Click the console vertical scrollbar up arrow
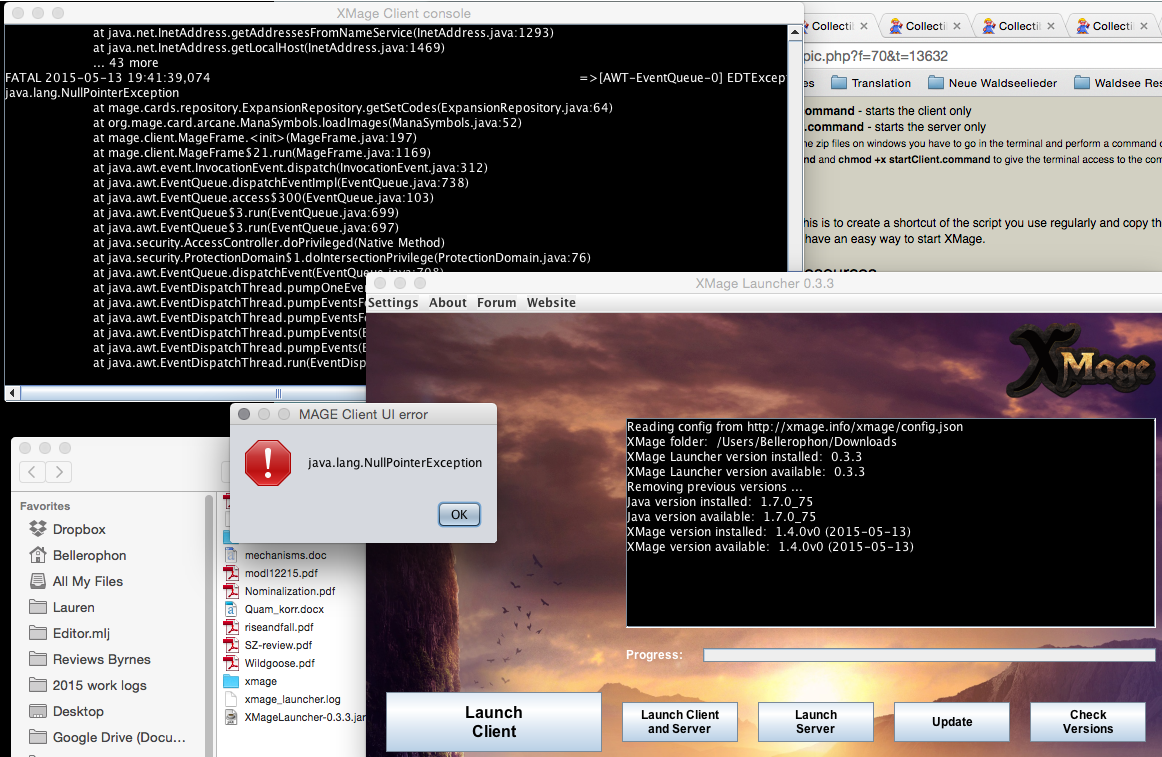The image size is (1162, 757). tap(794, 32)
